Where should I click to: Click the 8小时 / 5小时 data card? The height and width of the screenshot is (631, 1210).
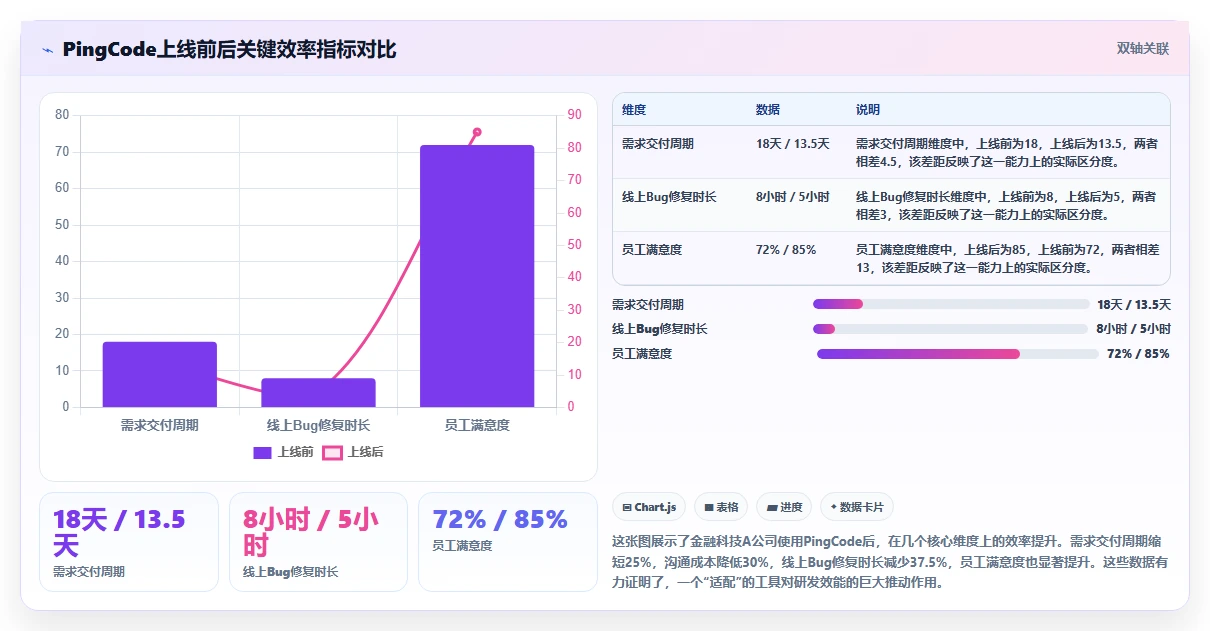318,542
